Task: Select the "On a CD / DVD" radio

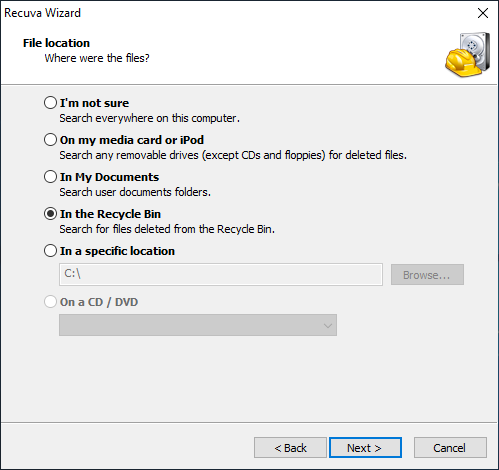Action: [50, 302]
